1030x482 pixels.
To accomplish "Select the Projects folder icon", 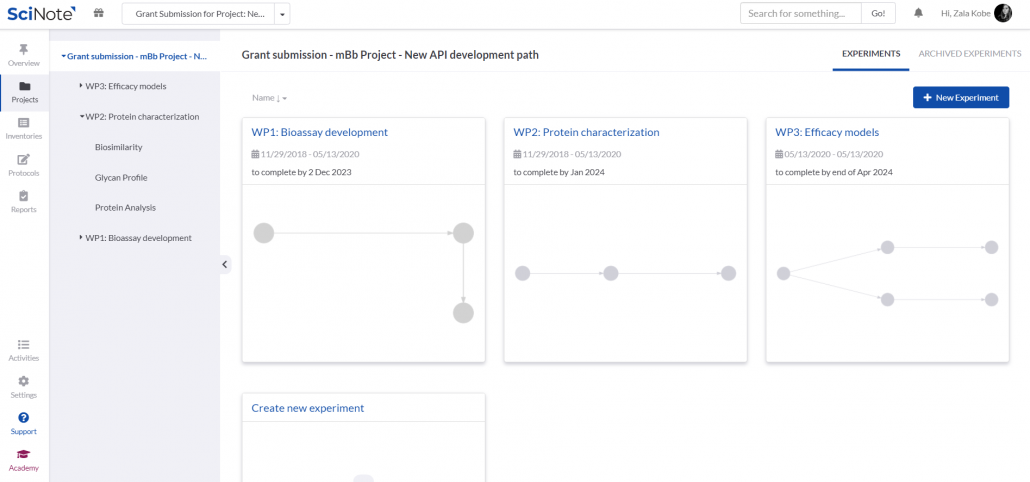I will pos(24,86).
